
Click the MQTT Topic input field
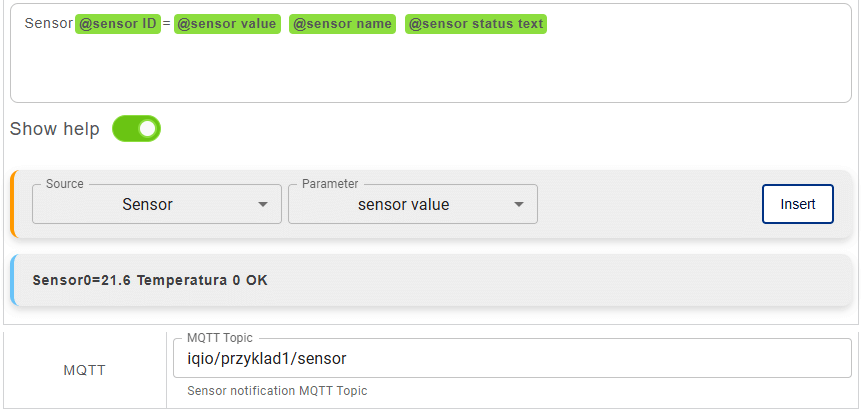coord(510,358)
